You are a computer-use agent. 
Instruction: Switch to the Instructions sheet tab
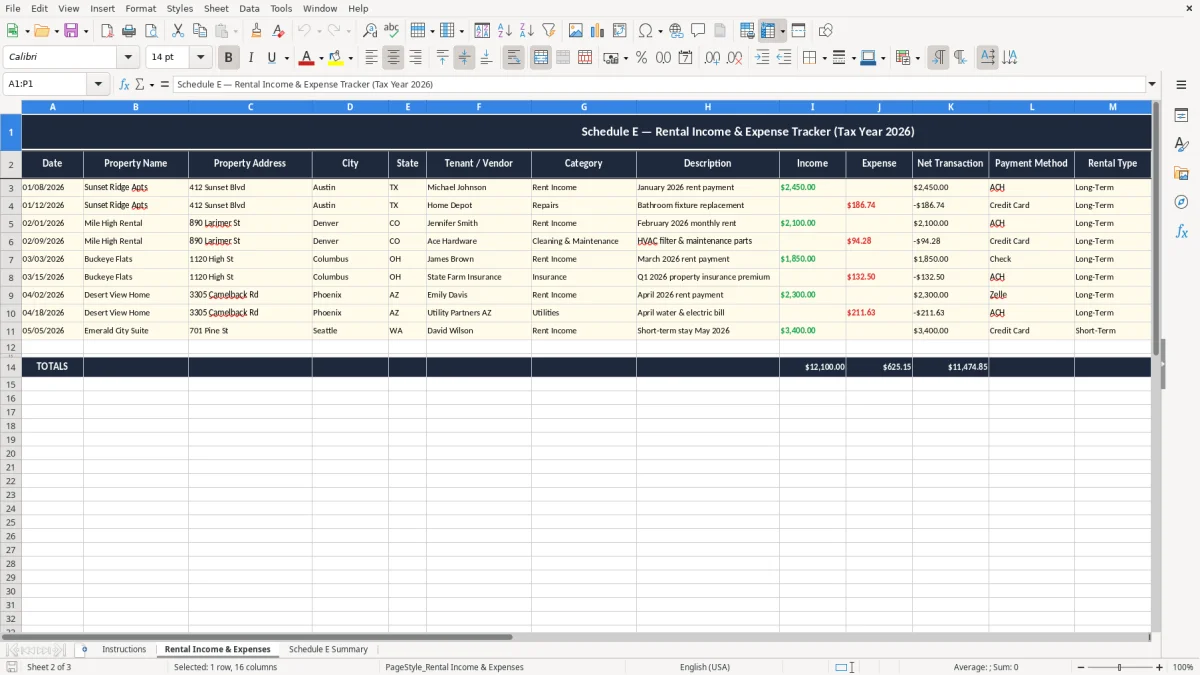(124, 650)
